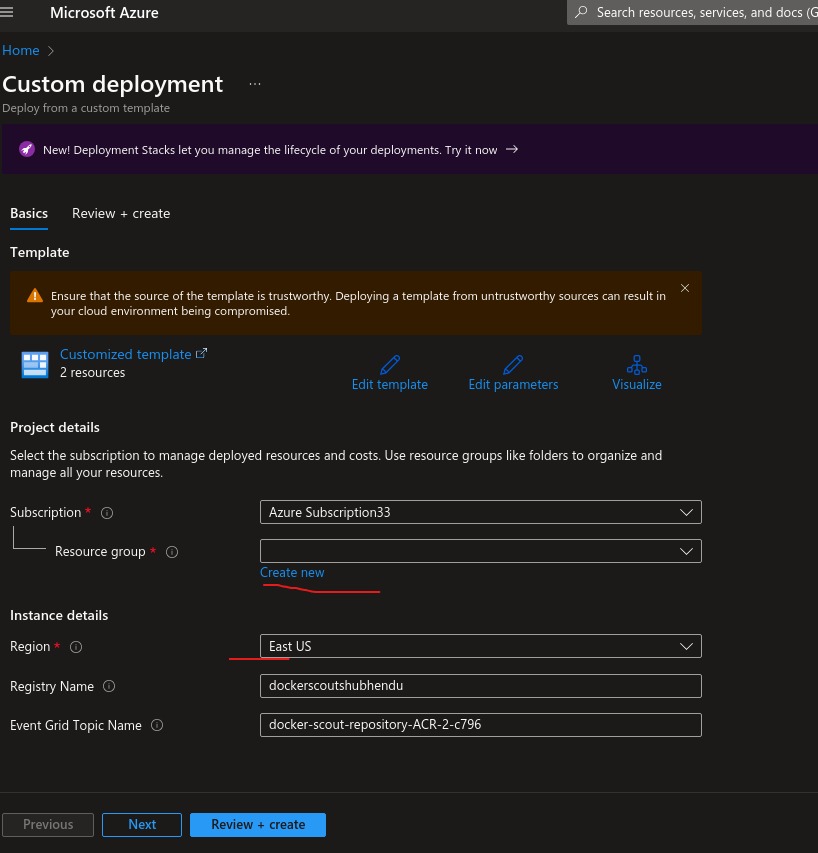Image resolution: width=818 pixels, height=853 pixels.
Task: Show info tooltip for Registry Name
Action: click(x=109, y=686)
